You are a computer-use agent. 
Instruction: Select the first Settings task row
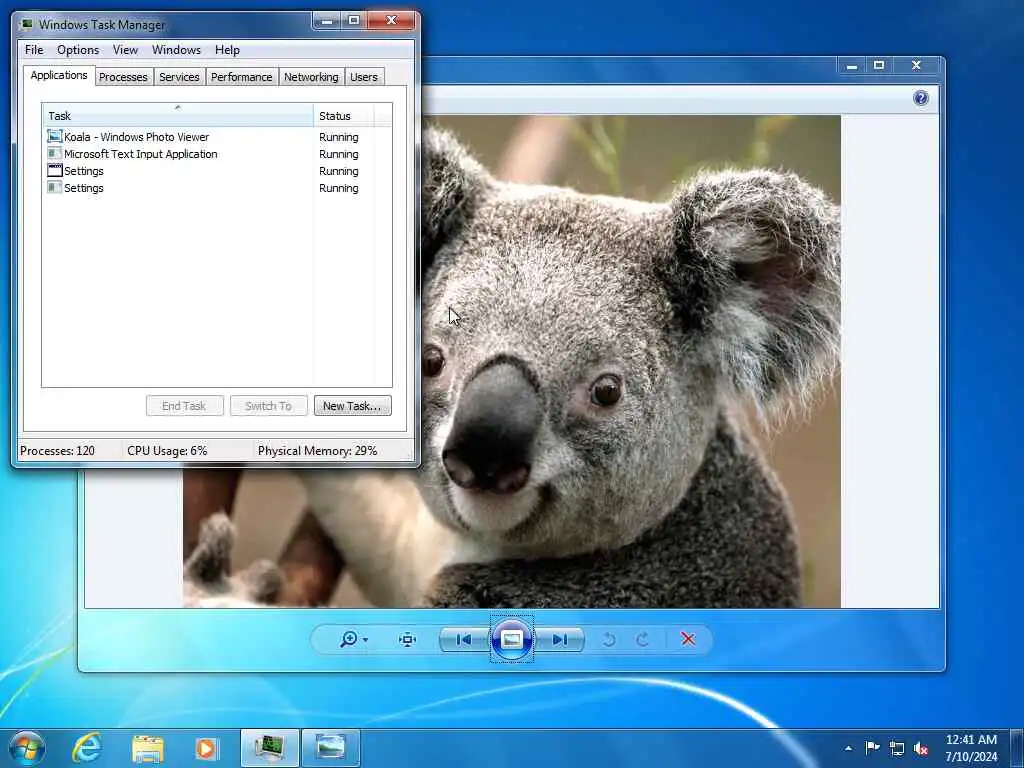[217, 171]
